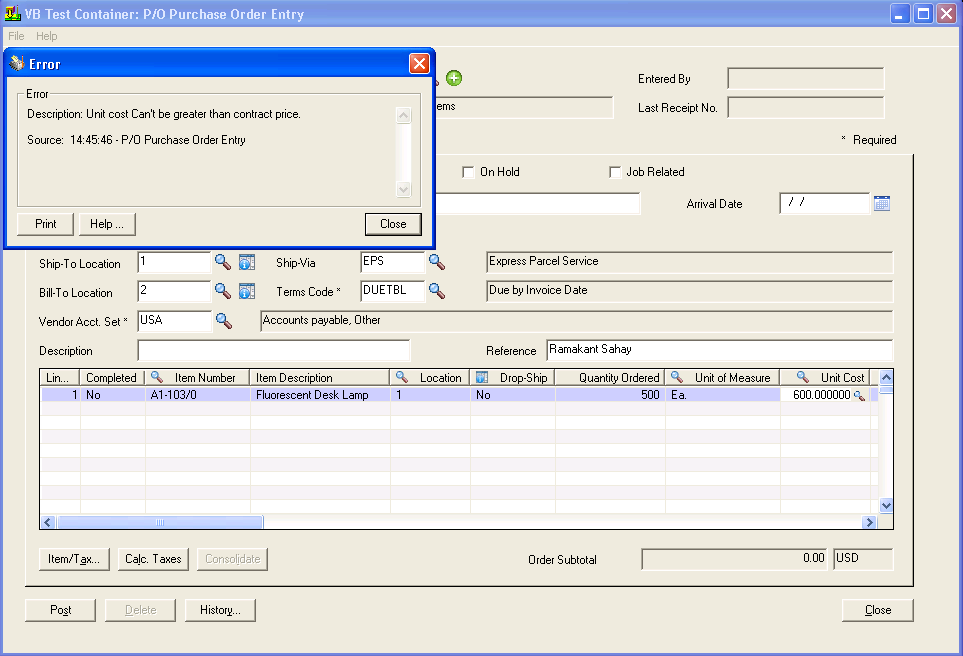The height and width of the screenshot is (656, 963).
Task: Open the Terms Code finder magnifier
Action: click(437, 291)
